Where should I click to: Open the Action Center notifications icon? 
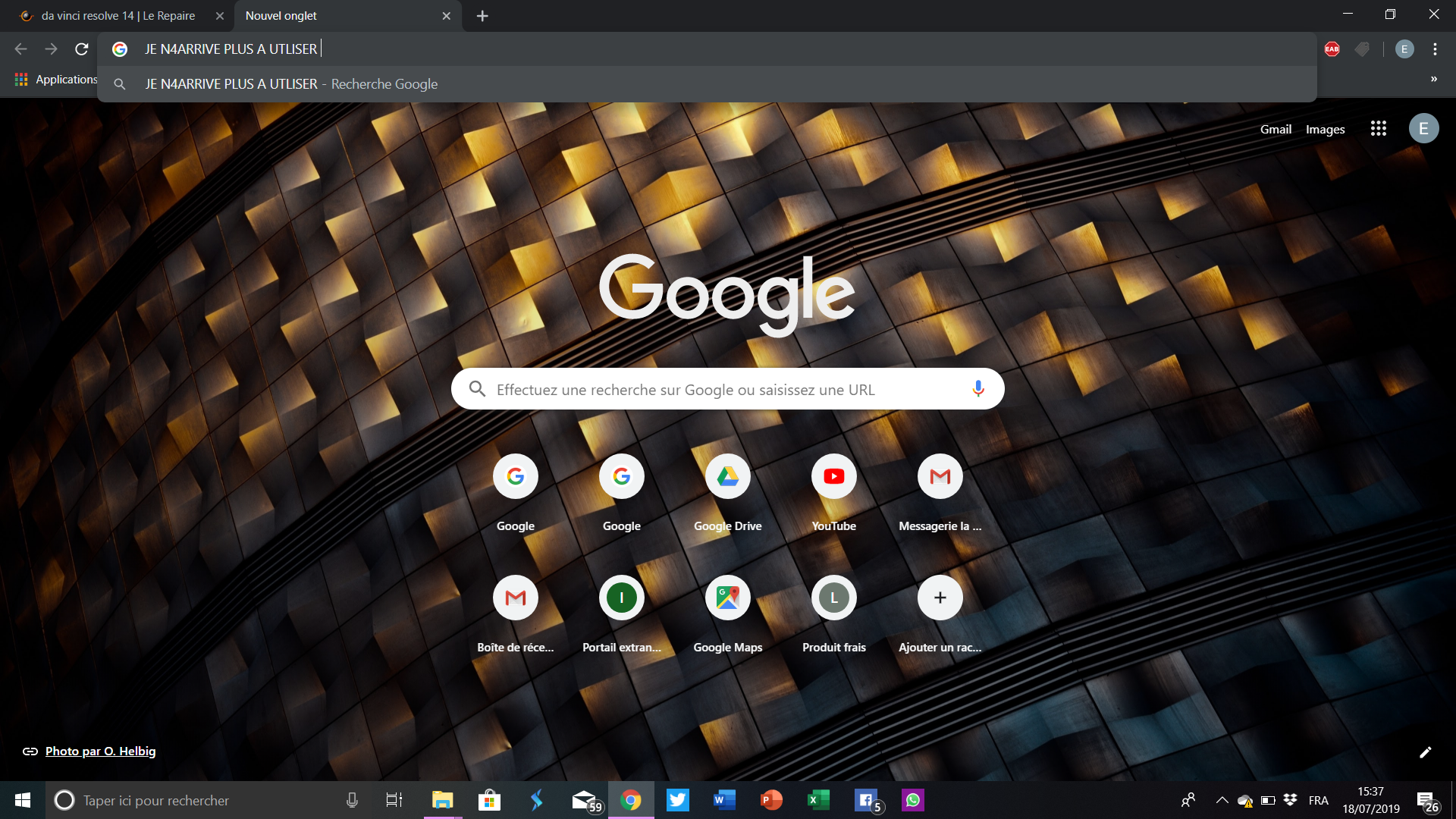coord(1427,801)
